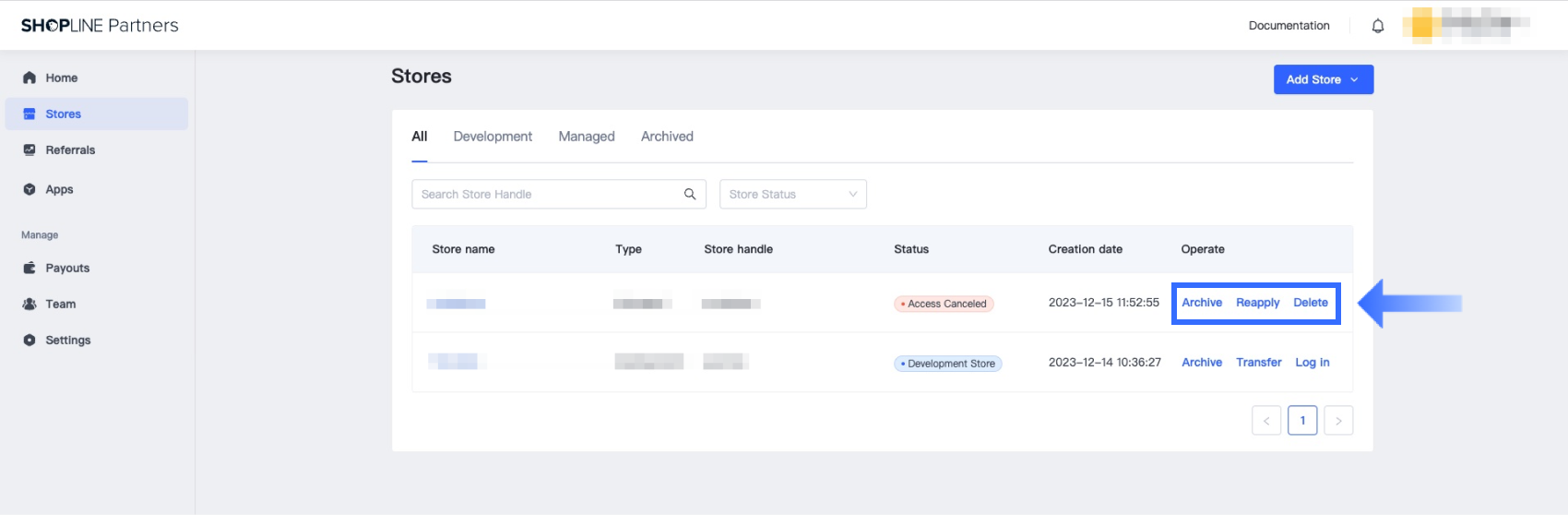Click the Referrals icon in sidebar

click(x=30, y=150)
